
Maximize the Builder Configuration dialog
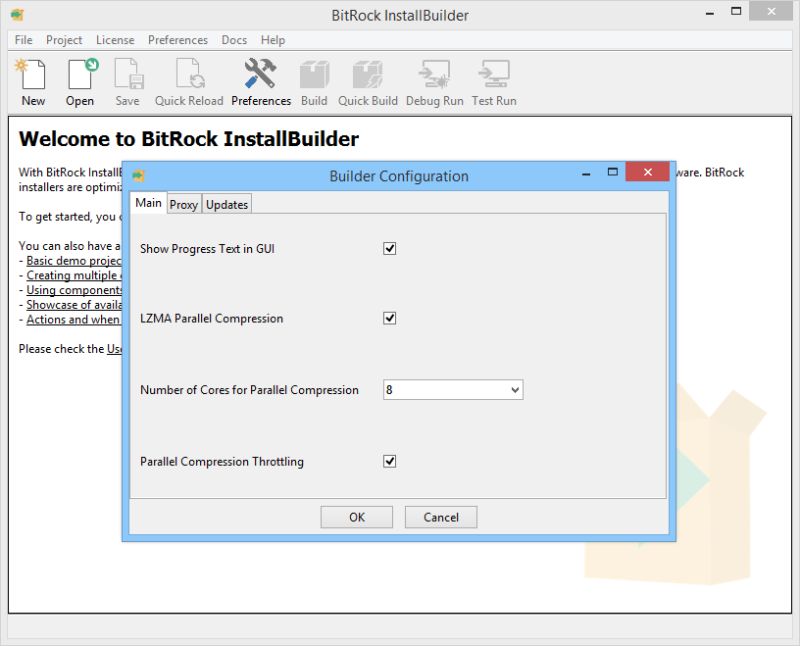click(613, 172)
